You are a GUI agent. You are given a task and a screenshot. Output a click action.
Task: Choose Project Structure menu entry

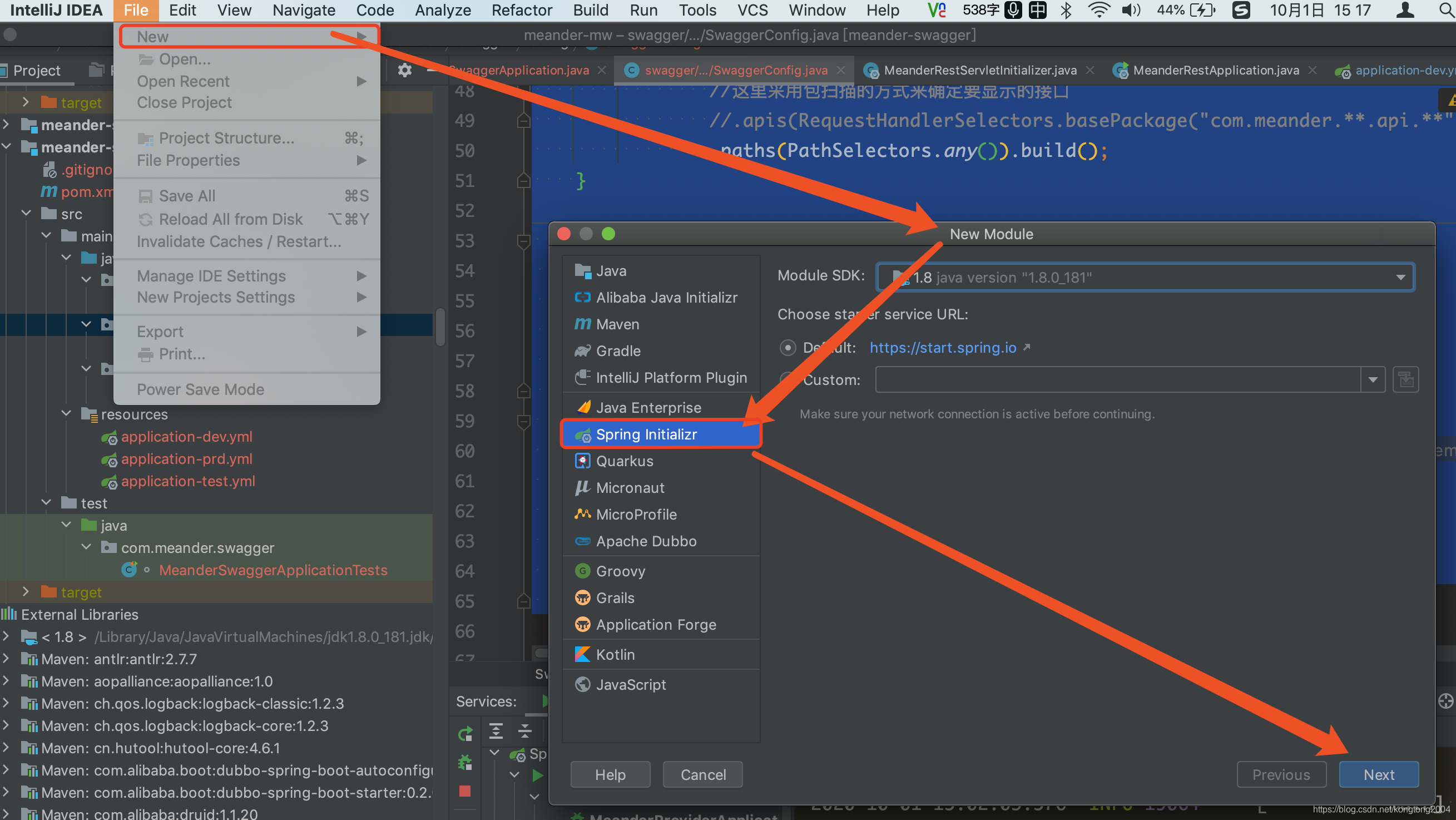click(247, 138)
